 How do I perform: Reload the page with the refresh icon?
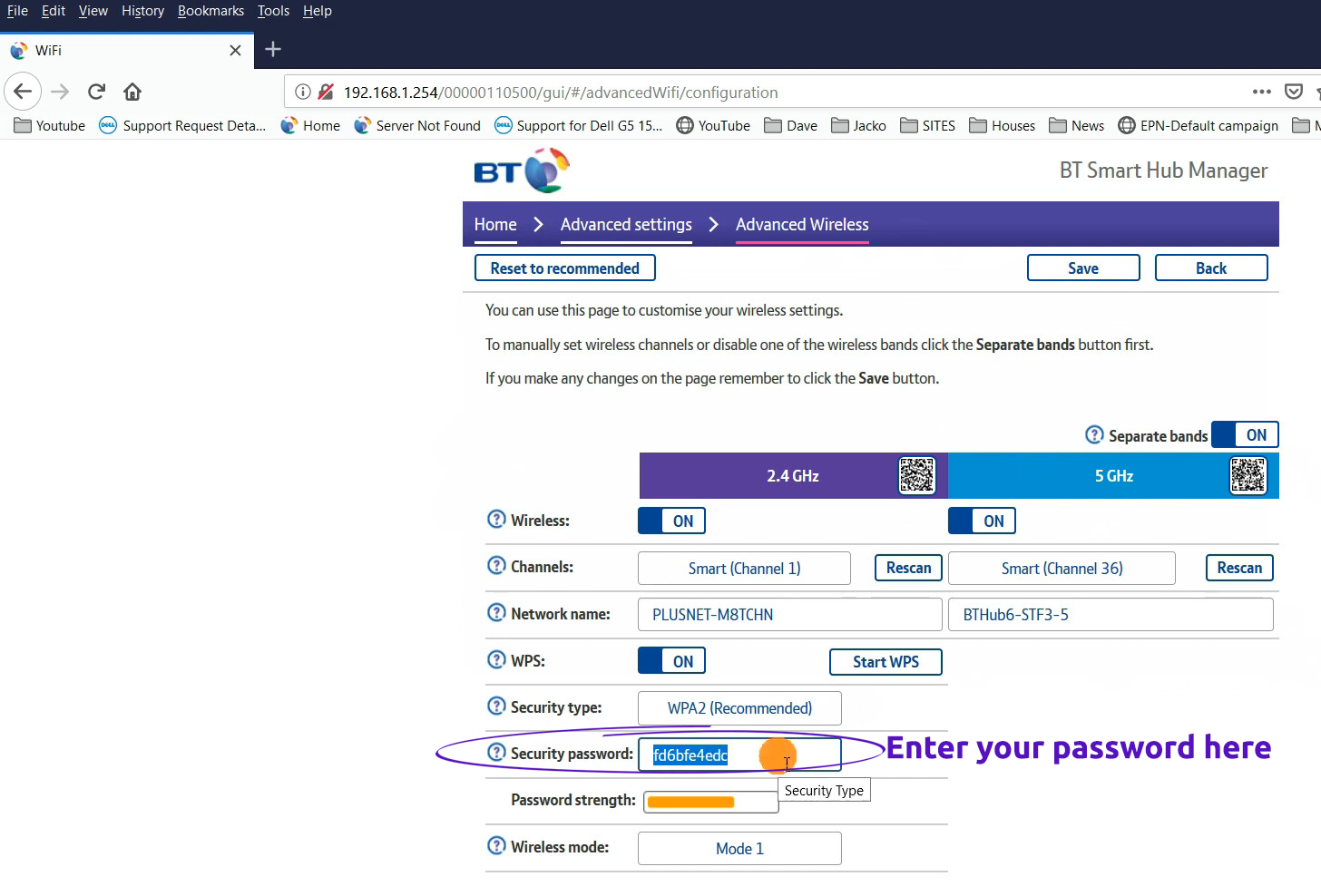[96, 92]
